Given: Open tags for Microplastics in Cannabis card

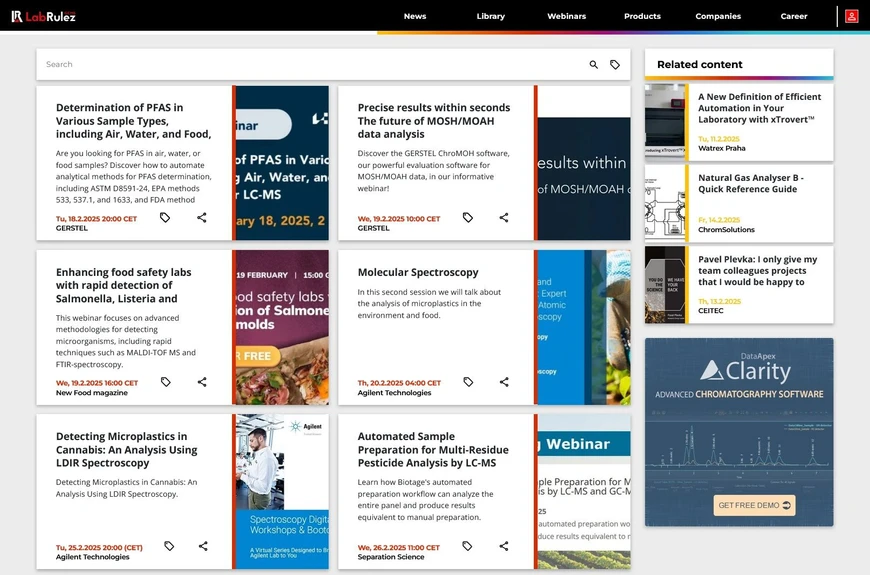Looking at the screenshot, I should click(169, 546).
